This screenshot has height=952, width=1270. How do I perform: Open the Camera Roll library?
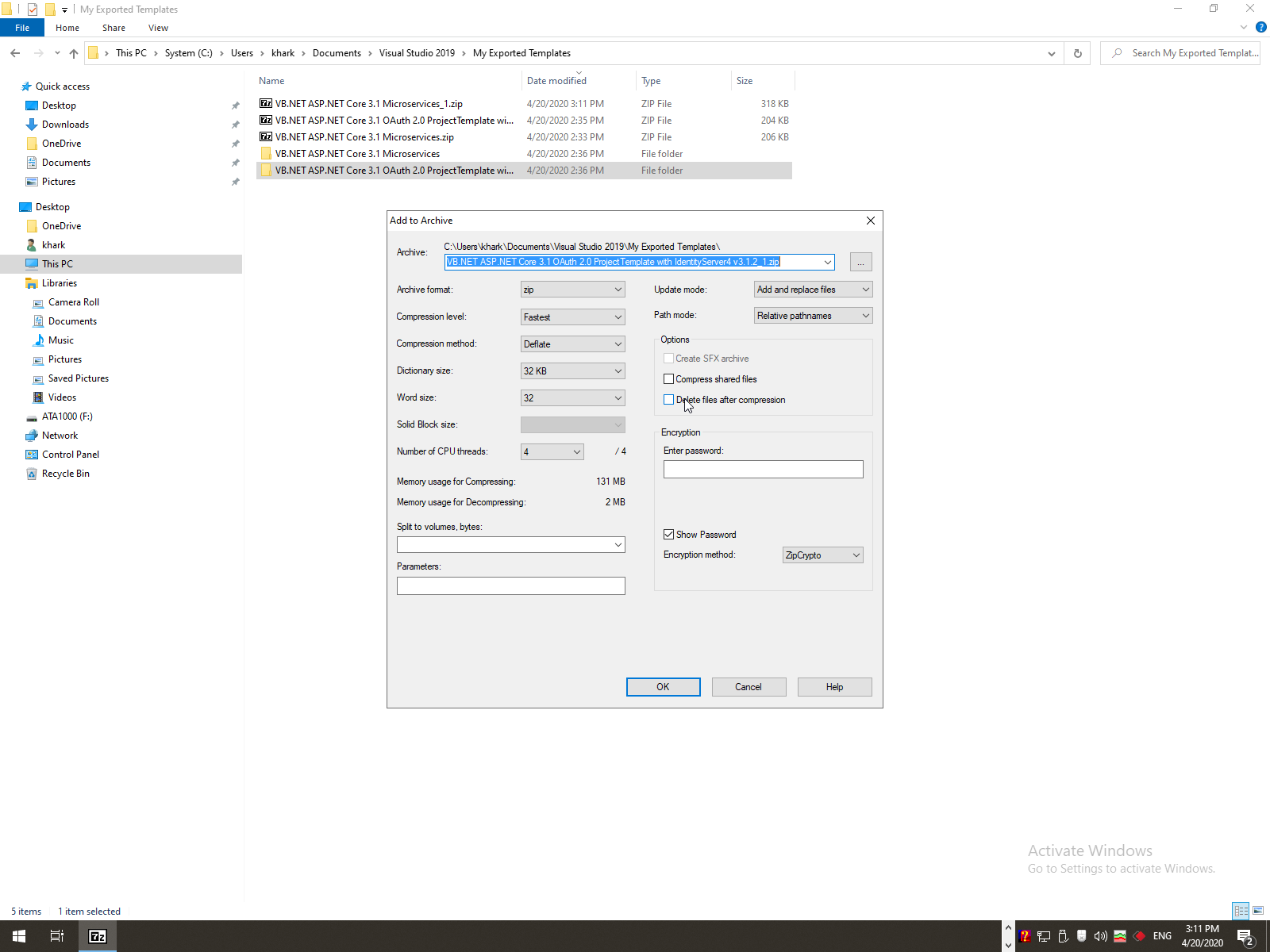tap(74, 302)
